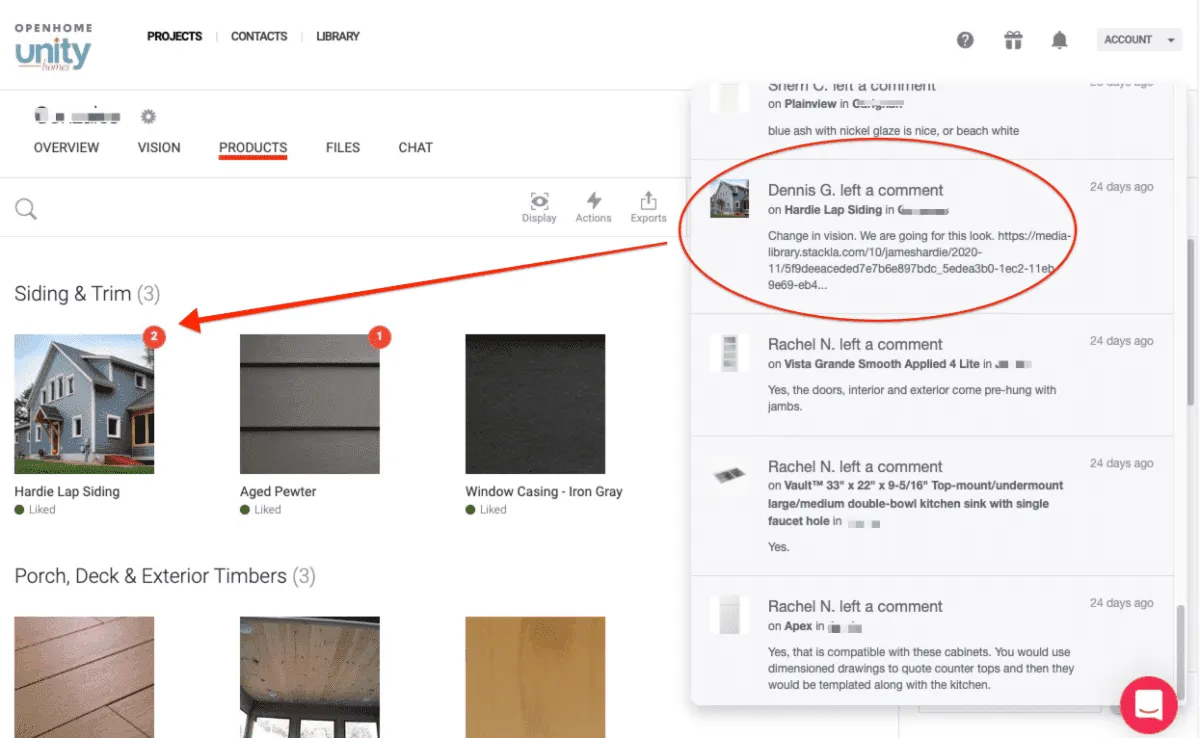Click sink thumbnail in Vault notification

click(x=729, y=476)
